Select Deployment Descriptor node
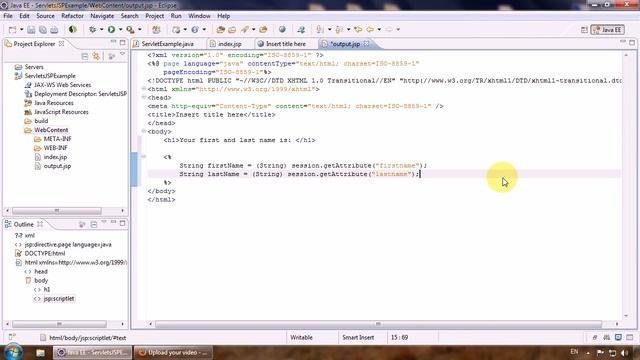The width and height of the screenshot is (640, 360). pos(80,94)
